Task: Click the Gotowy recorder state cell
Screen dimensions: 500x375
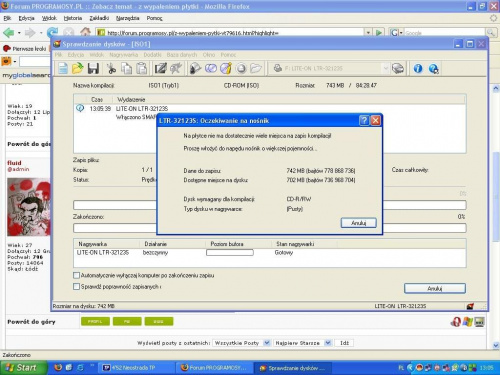Action: 284,253
